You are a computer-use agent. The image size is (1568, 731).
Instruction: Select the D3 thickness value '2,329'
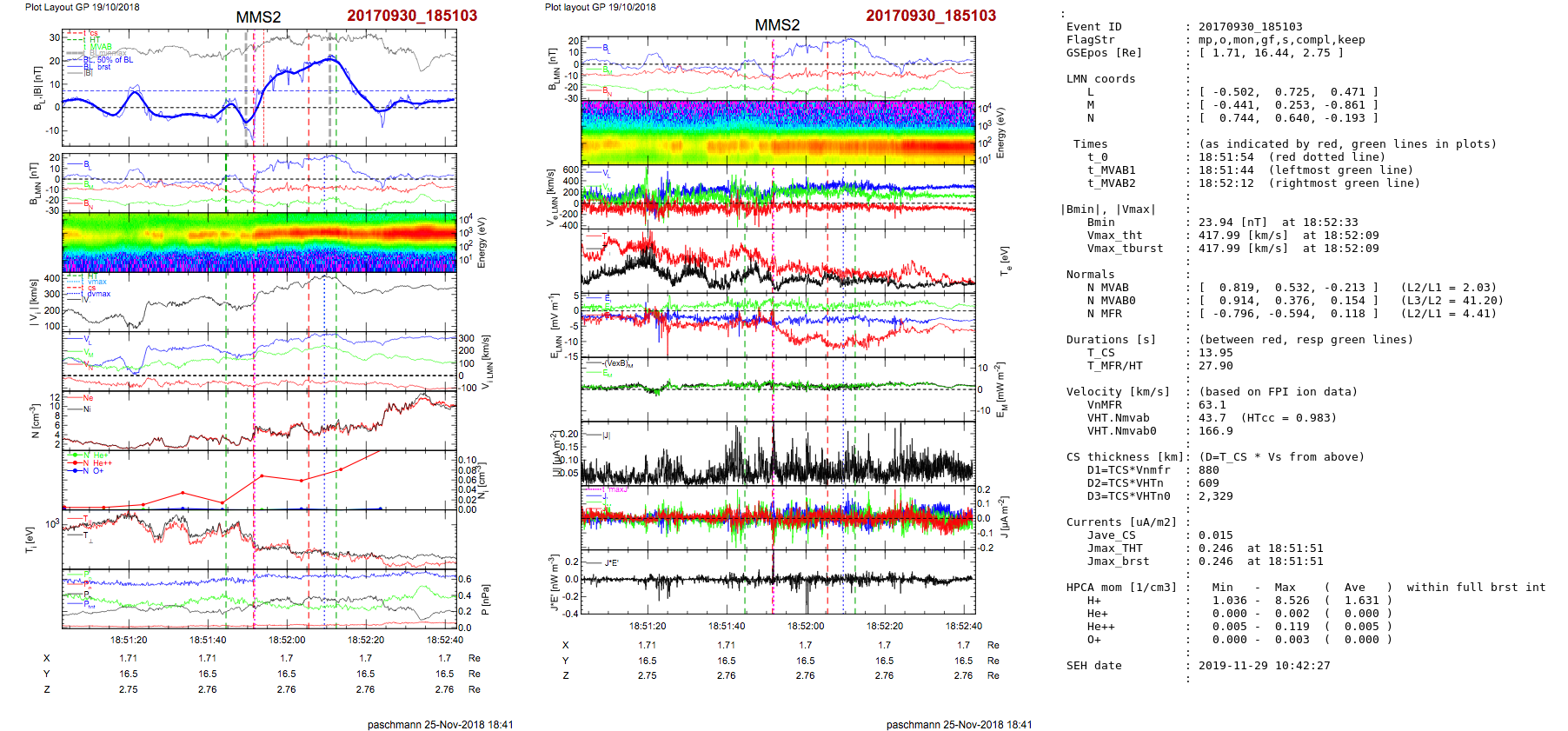click(x=1215, y=496)
